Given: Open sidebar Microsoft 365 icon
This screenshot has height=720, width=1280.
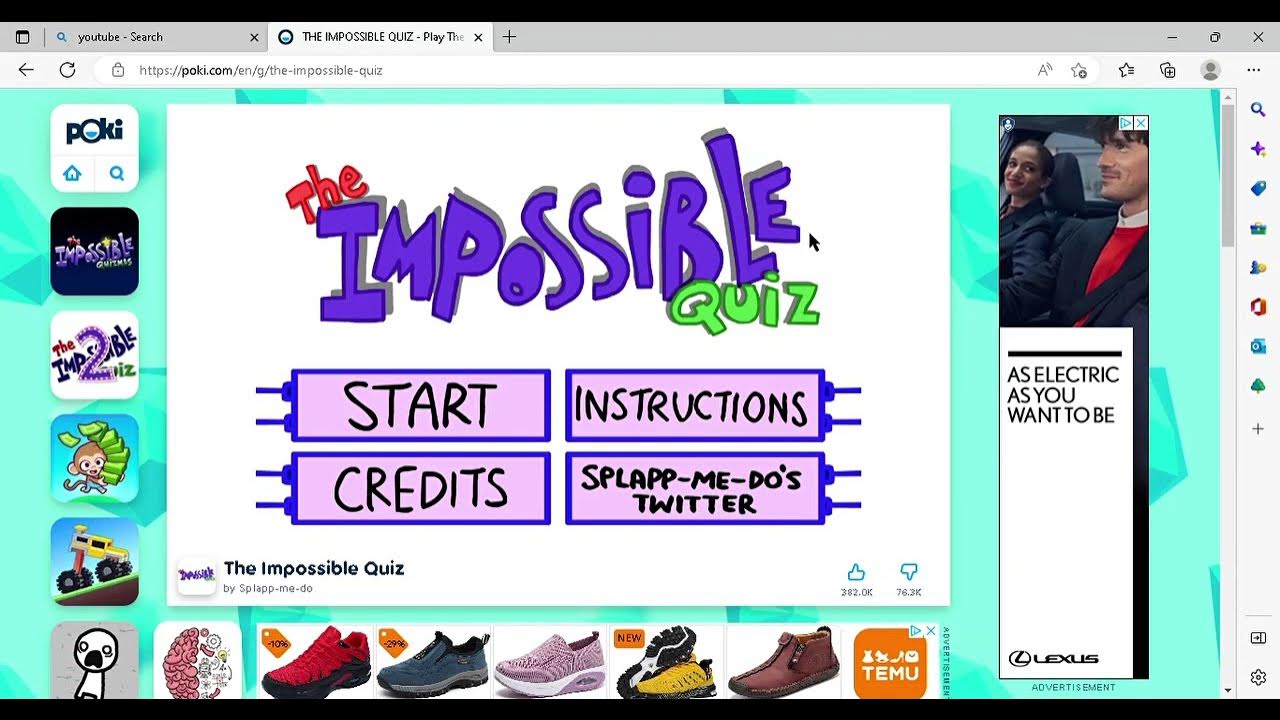Looking at the screenshot, I should (1258, 307).
